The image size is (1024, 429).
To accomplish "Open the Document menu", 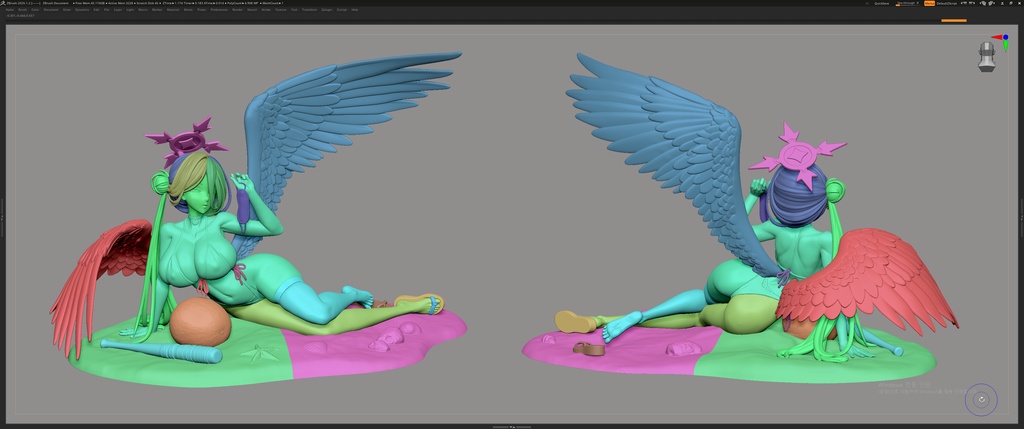I will click(x=51, y=10).
